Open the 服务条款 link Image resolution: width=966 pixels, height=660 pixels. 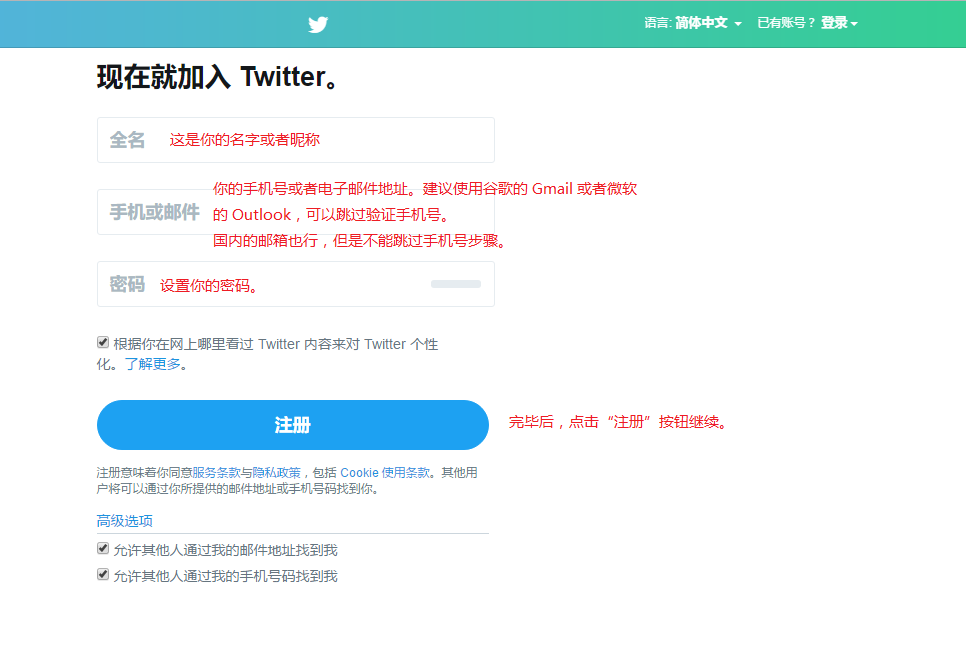point(216,473)
